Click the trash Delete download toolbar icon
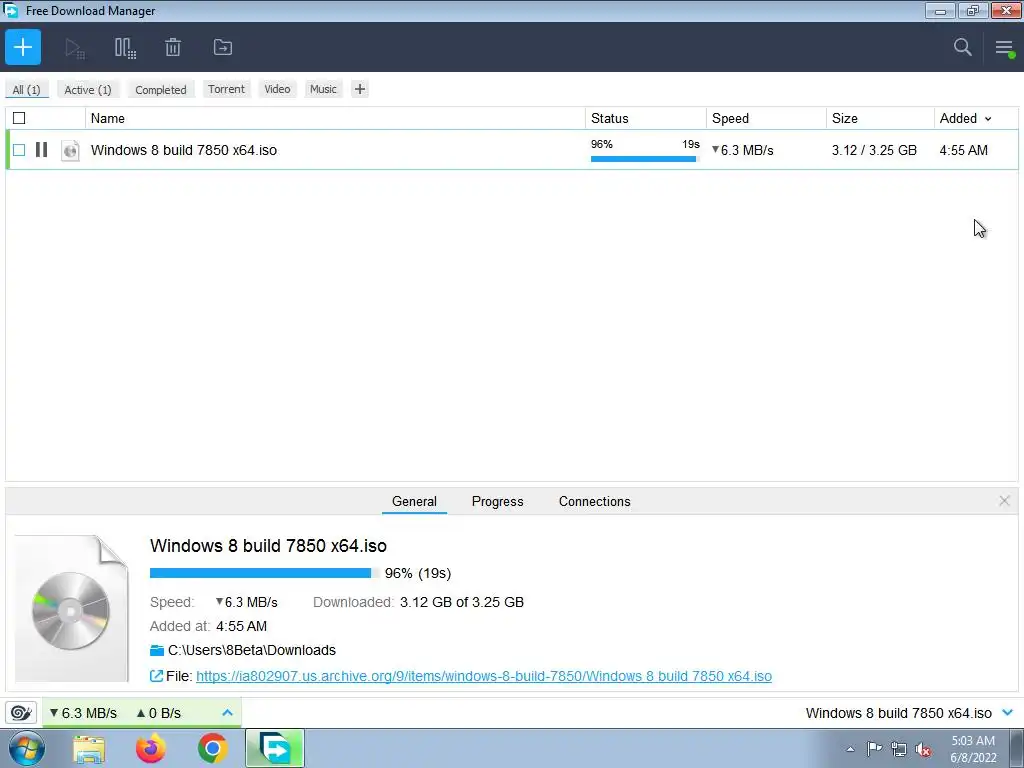Image resolution: width=1024 pixels, height=768 pixels. point(173,47)
